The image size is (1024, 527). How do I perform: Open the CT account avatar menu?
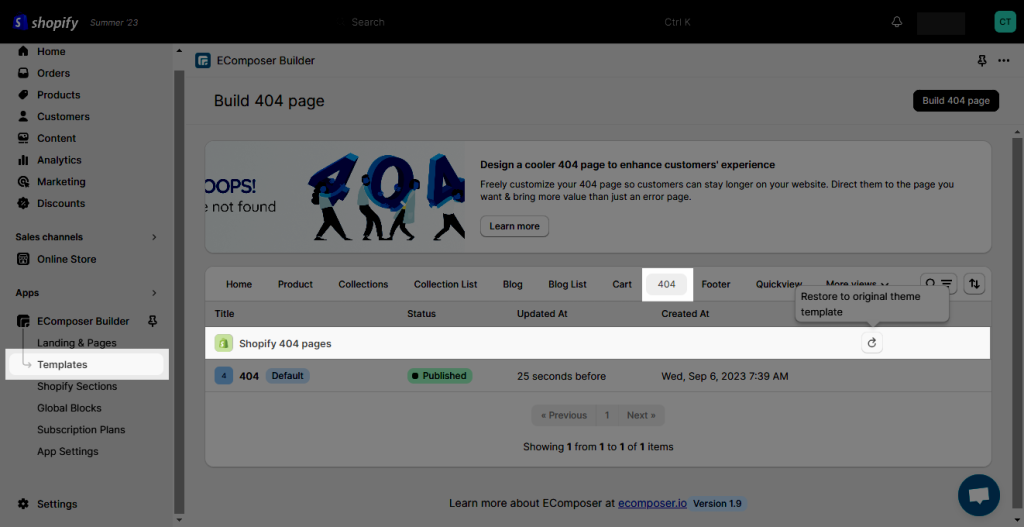[x=1005, y=22]
